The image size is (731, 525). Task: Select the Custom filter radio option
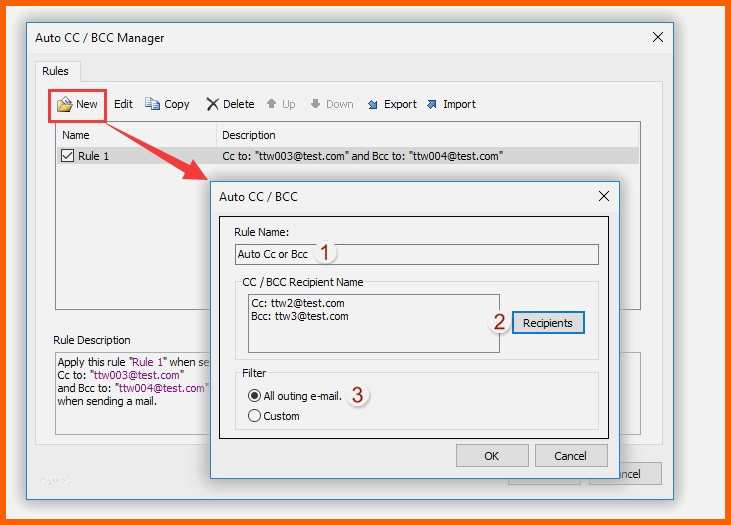click(x=254, y=415)
